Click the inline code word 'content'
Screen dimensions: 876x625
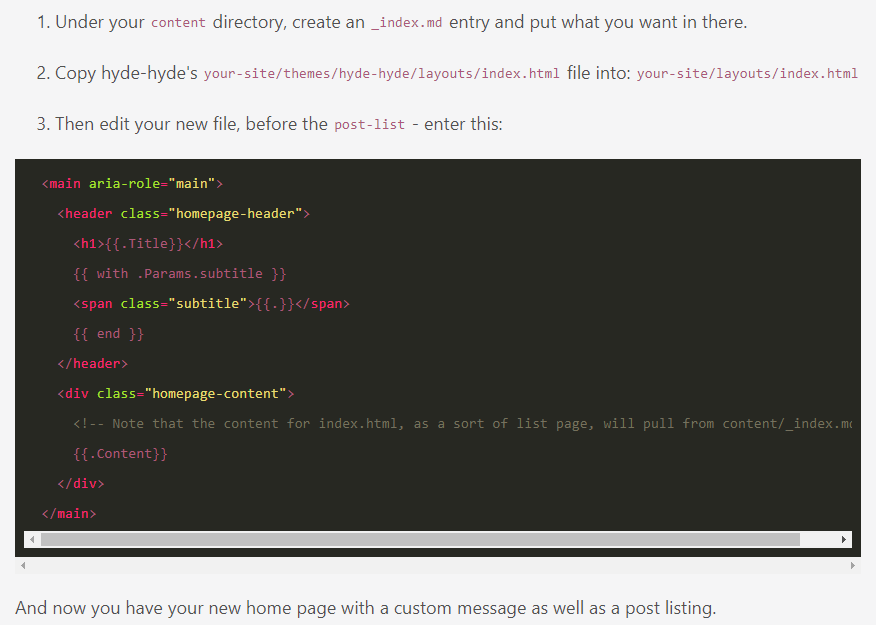[178, 23]
